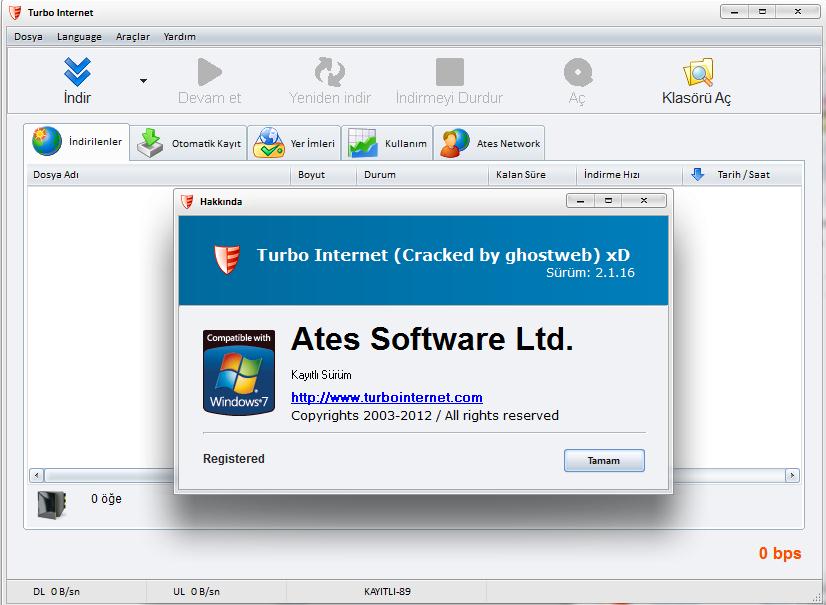Close the Hakkında dialog window
This screenshot has height=605, width=826.
pyautogui.click(x=644, y=201)
